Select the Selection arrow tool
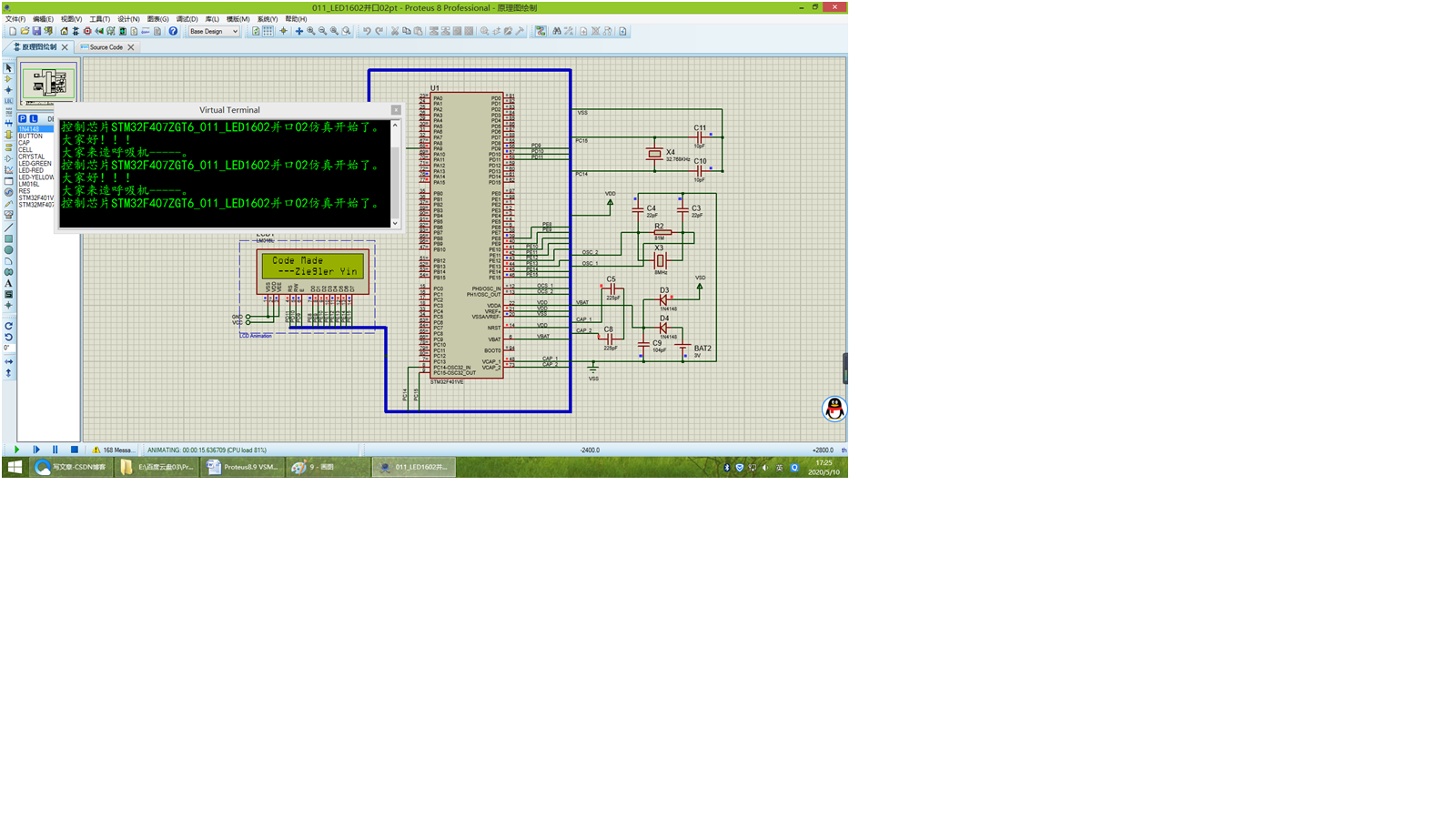This screenshot has width=1456, height=819. [x=8, y=68]
